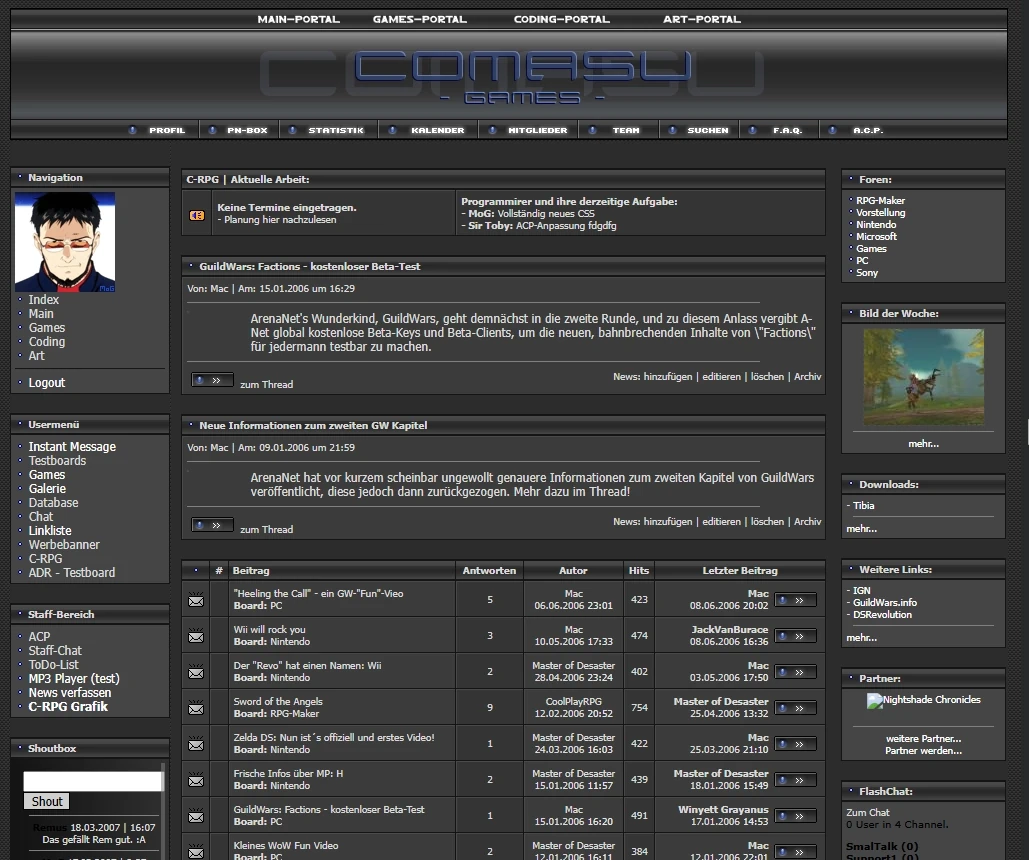Switch to the MAIN-PORTAL tab

pos(299,20)
